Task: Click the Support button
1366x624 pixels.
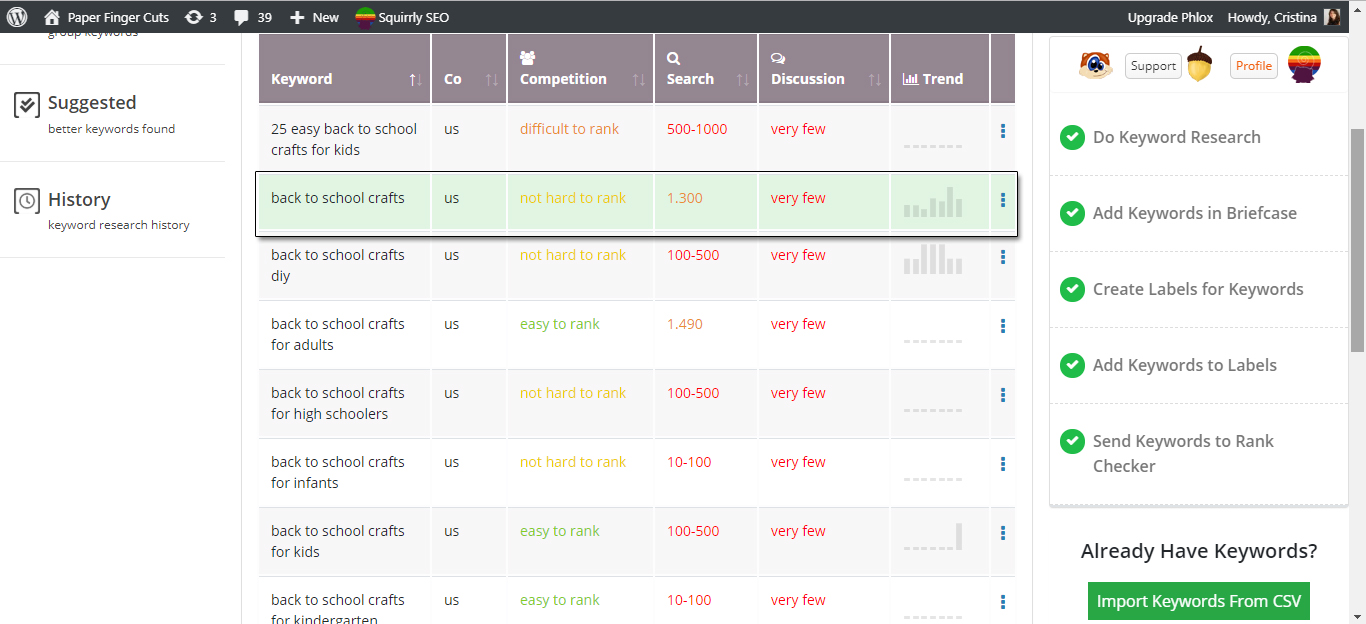Action: [1153, 66]
